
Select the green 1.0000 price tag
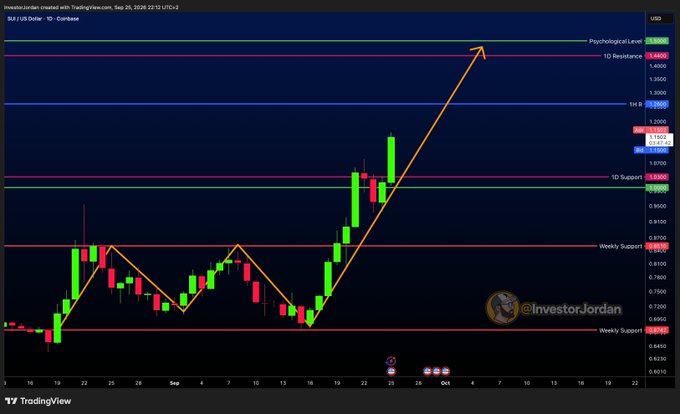point(657,188)
